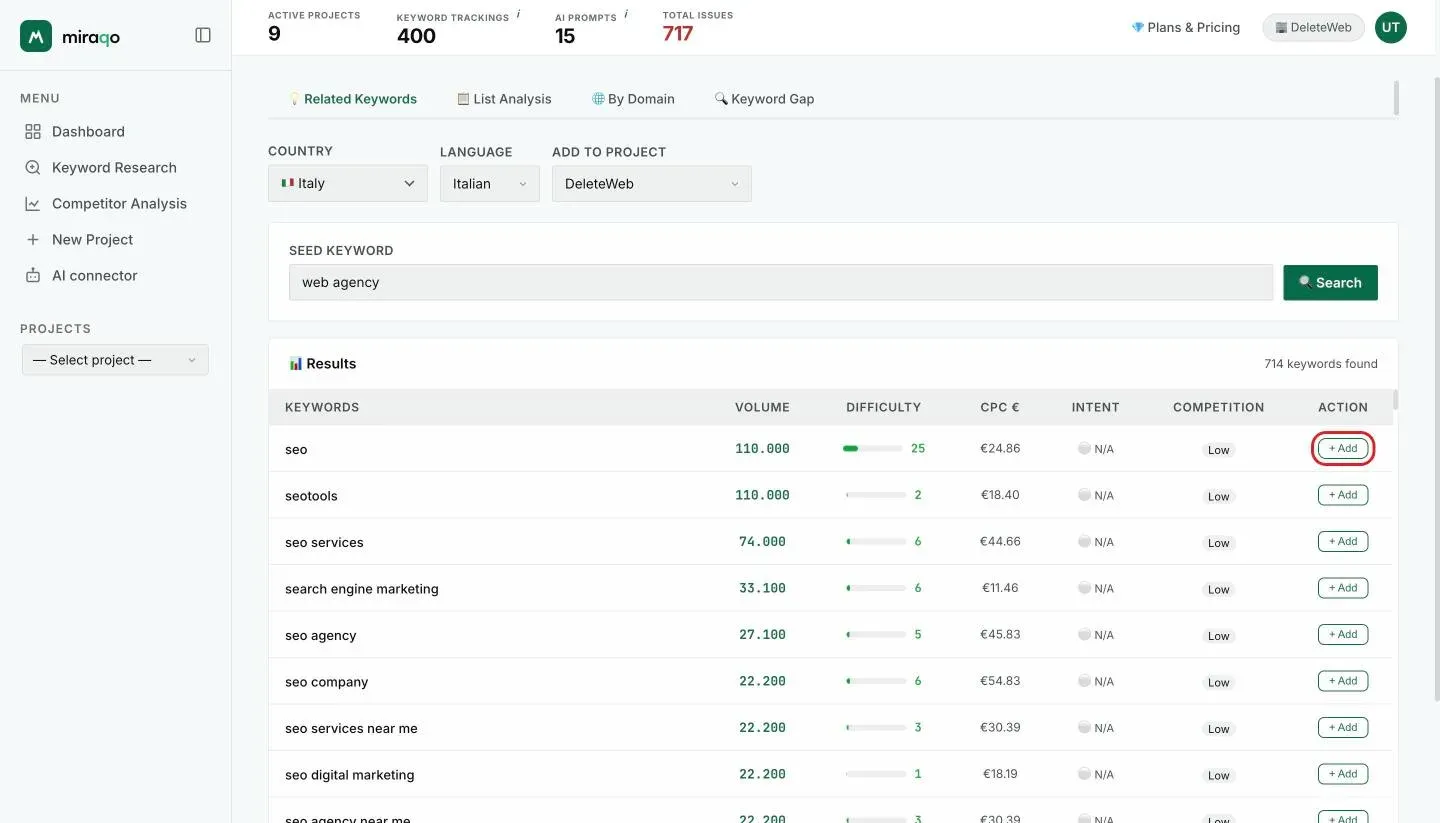Screen dimensions: 1440x823
Task: Click the '714 keywords found' text
Action: (x=1320, y=364)
